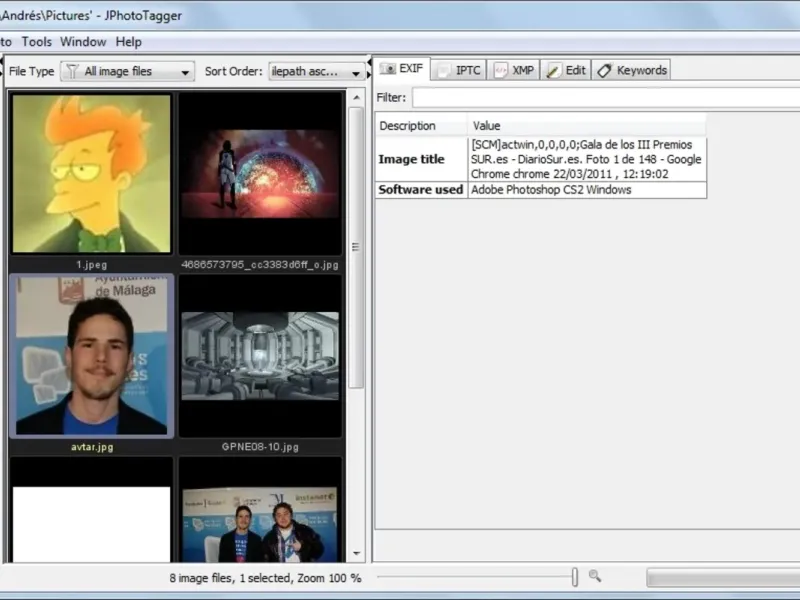
Task: Click the thumbnail zoom slider handle
Action: point(574,577)
